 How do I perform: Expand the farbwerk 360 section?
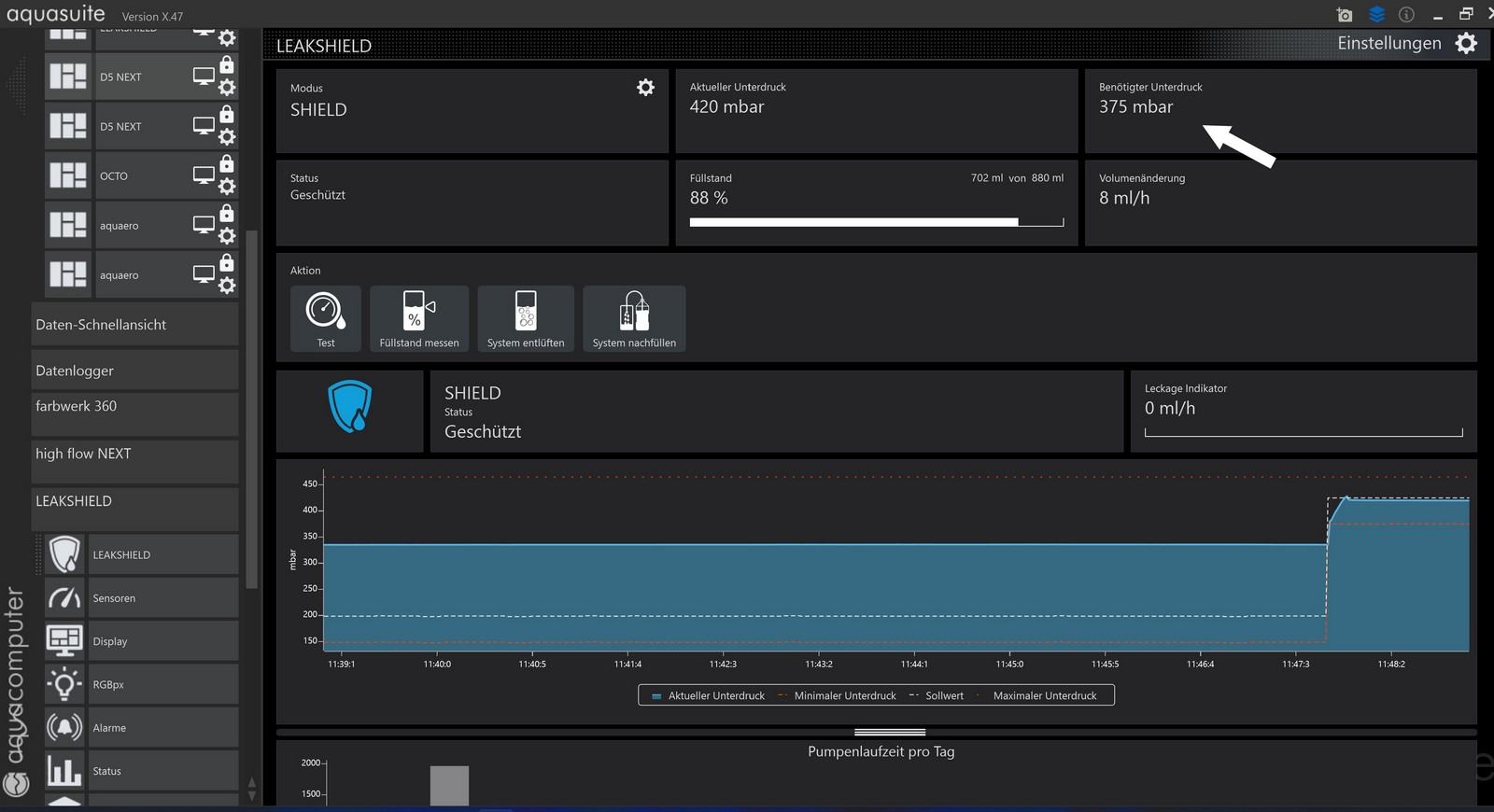134,413
